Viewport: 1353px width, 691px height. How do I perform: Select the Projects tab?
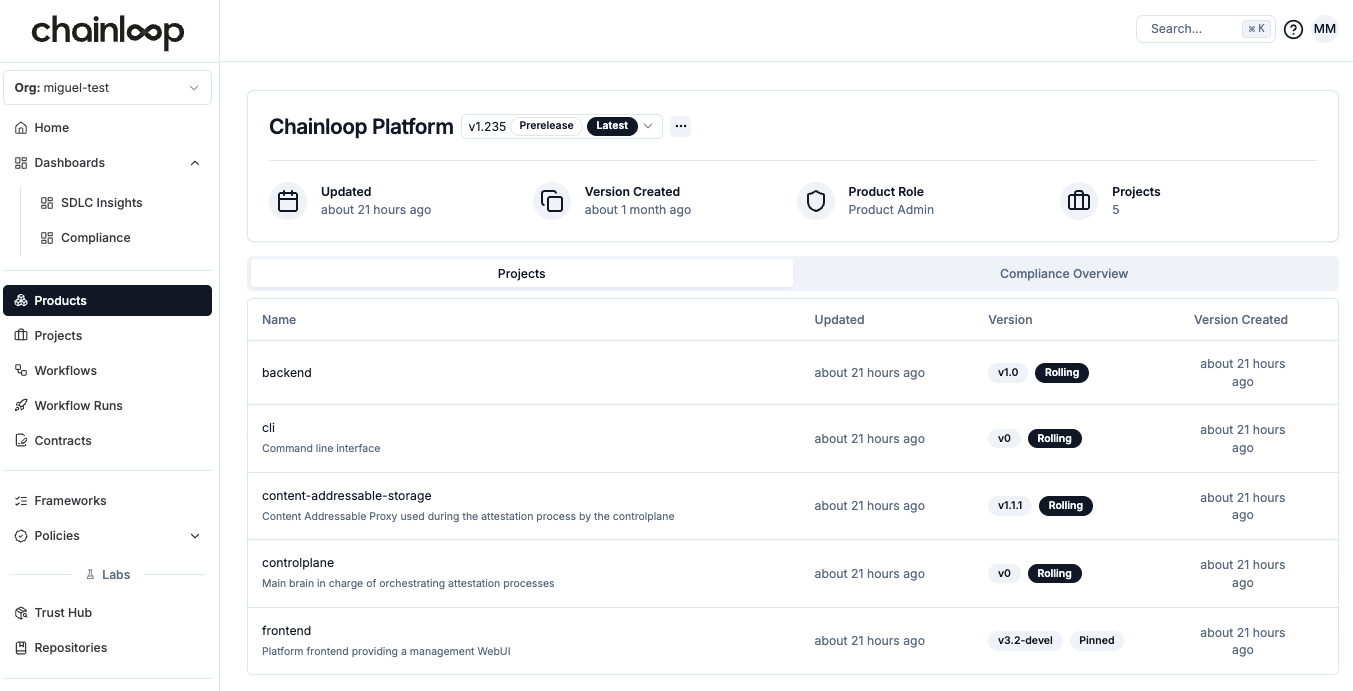tap(521, 273)
